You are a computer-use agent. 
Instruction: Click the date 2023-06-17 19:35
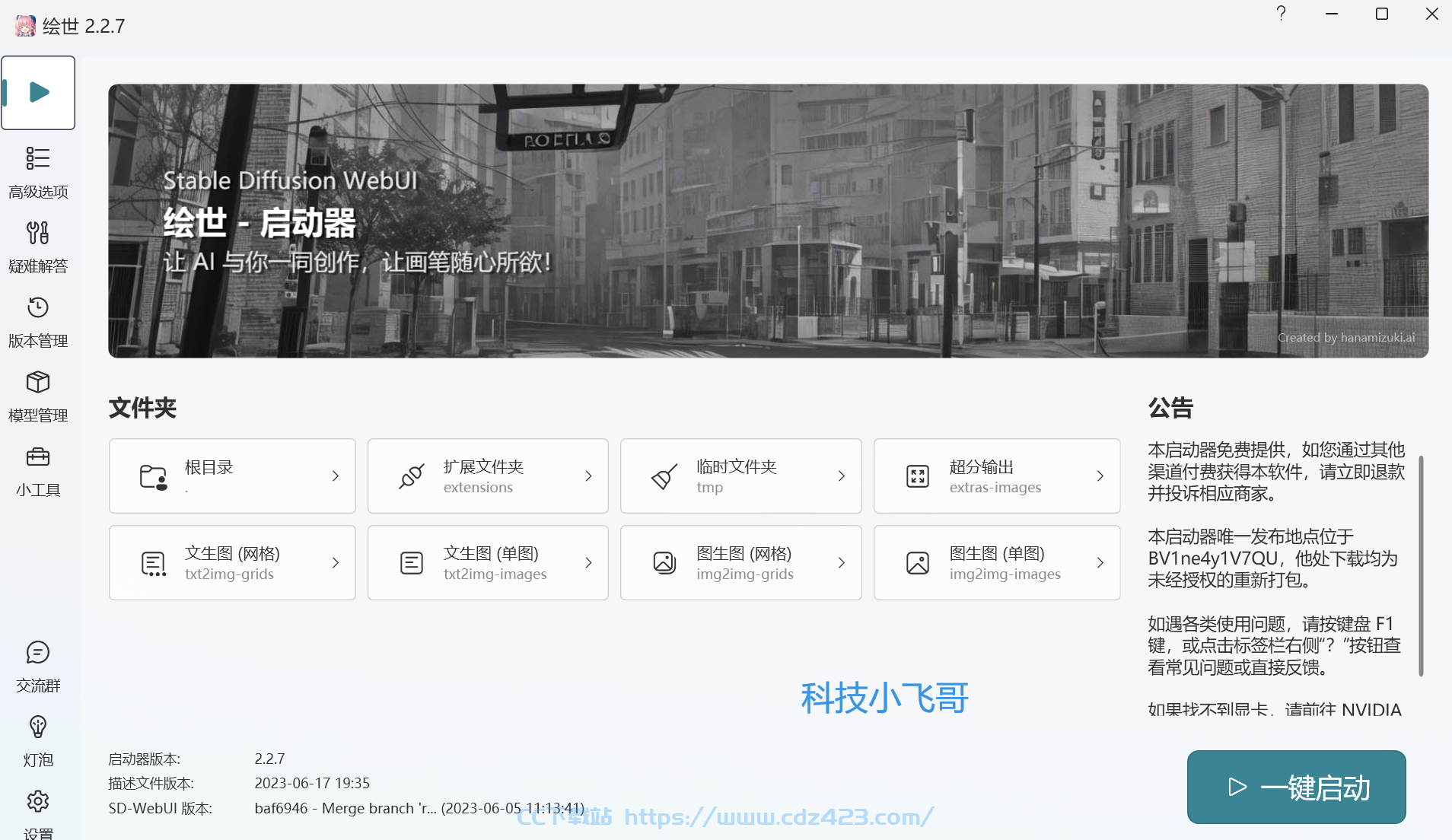coord(312,783)
